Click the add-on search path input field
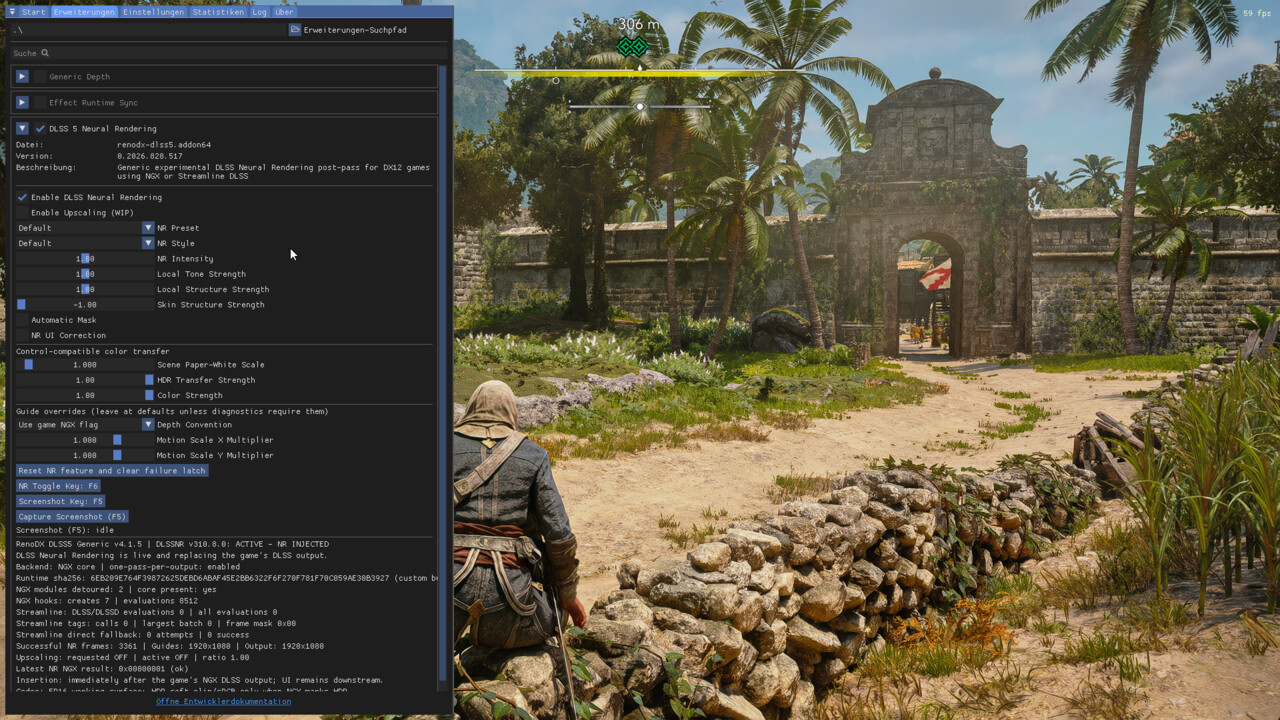1280x720 pixels. (x=148, y=30)
